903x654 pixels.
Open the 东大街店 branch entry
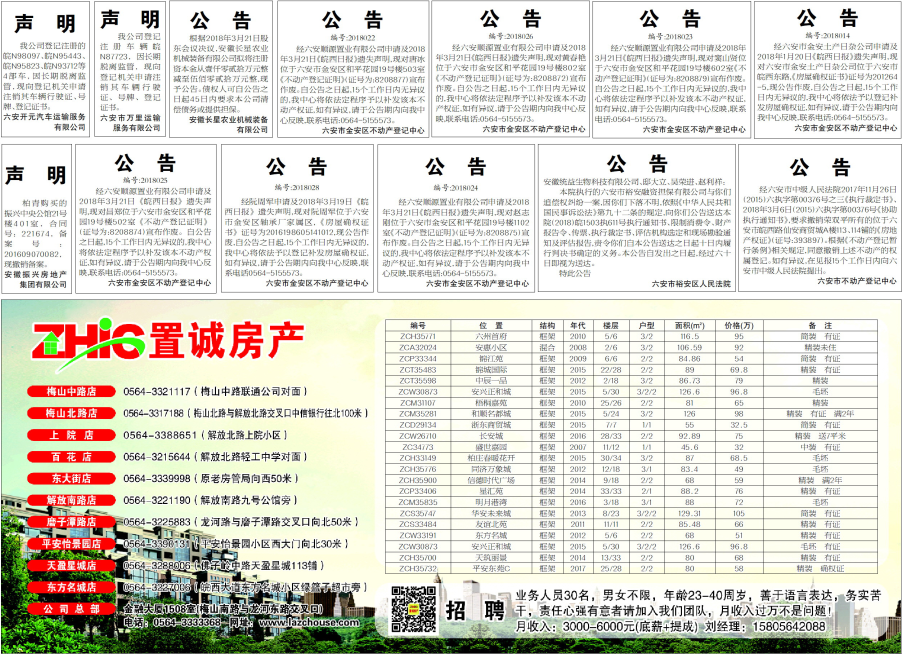[x=69, y=478]
